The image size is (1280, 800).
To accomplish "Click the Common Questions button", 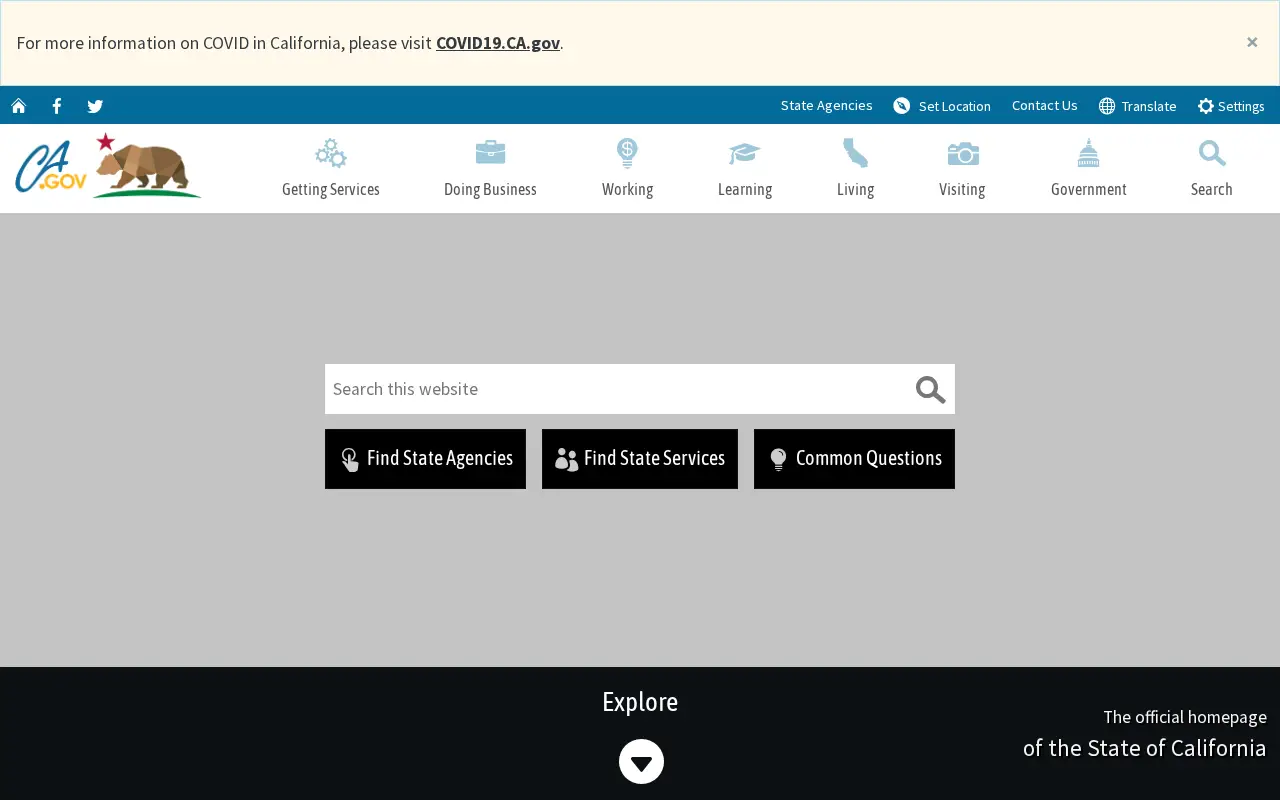I will [854, 459].
